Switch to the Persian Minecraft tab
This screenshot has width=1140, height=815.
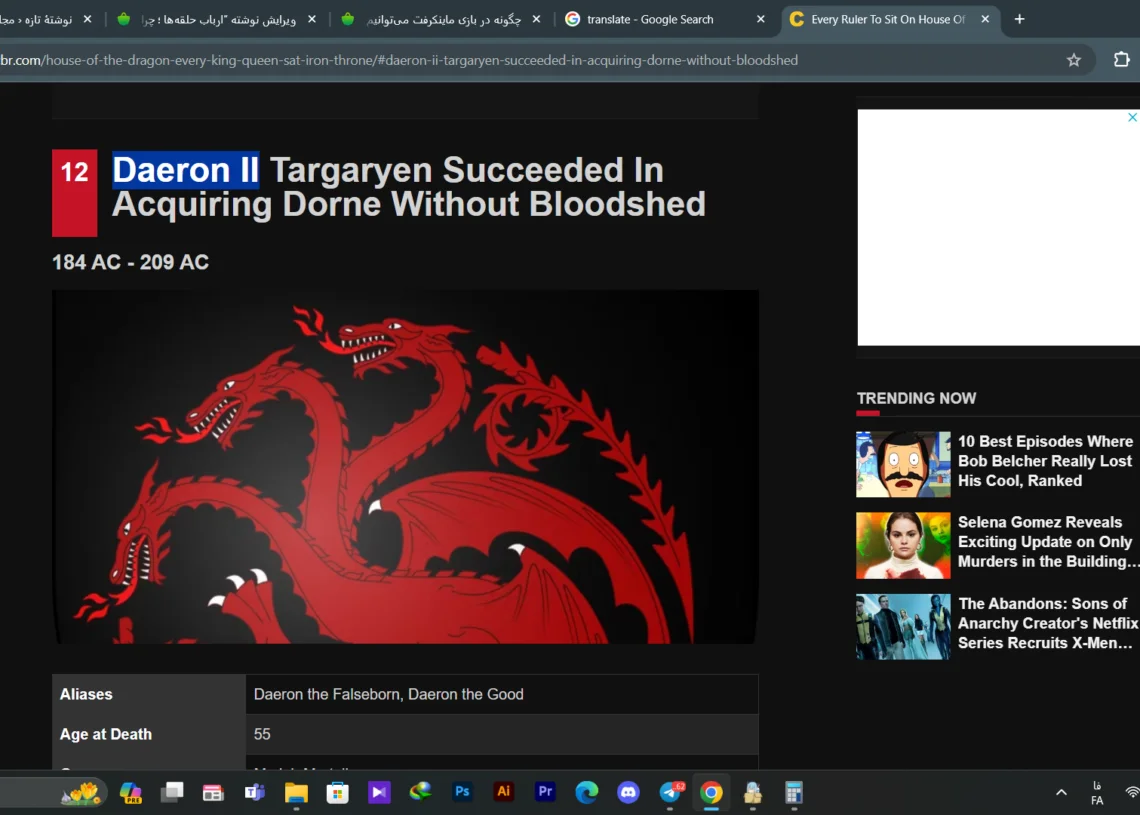point(441,20)
